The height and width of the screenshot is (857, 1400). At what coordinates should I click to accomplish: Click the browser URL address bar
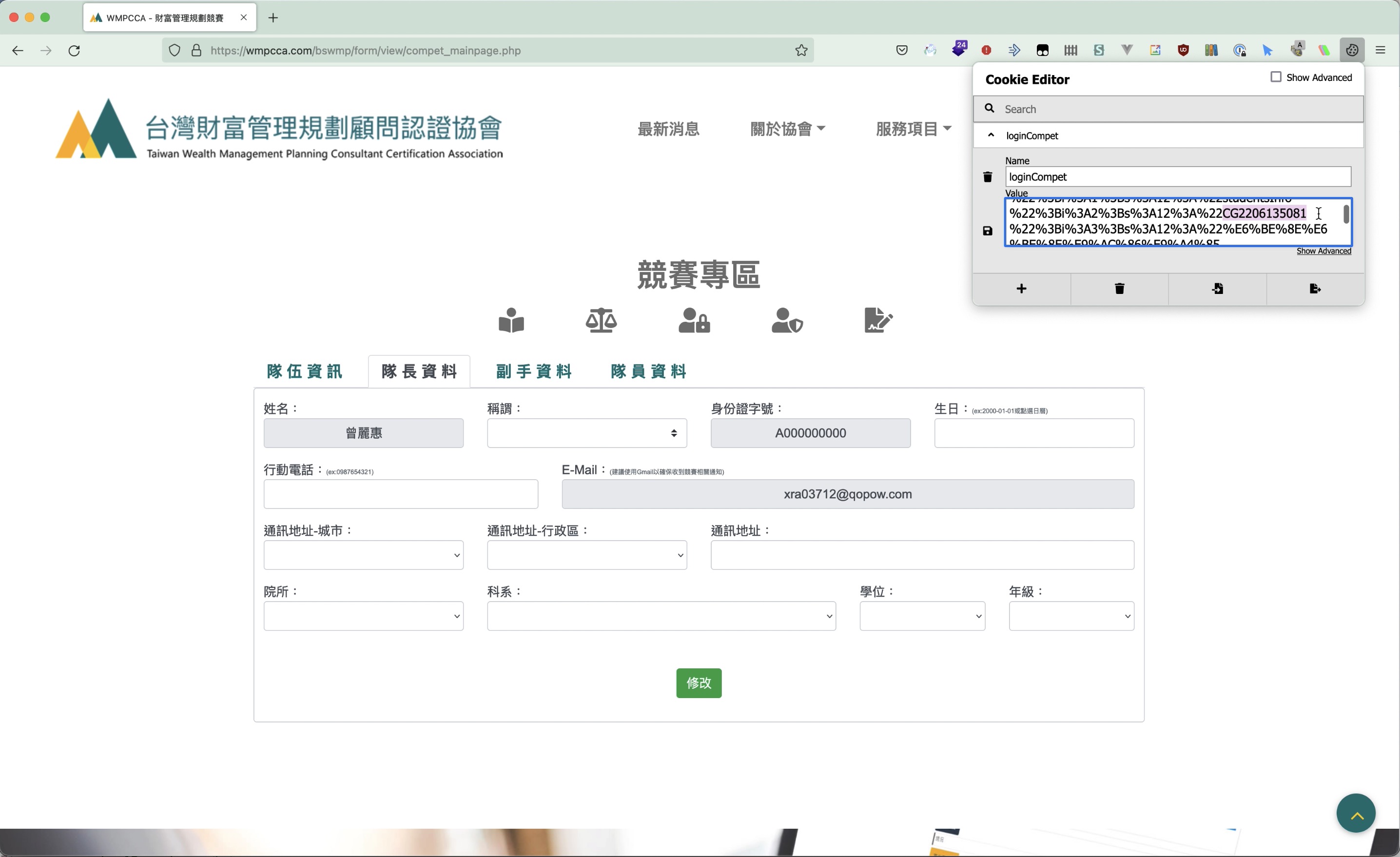488,51
